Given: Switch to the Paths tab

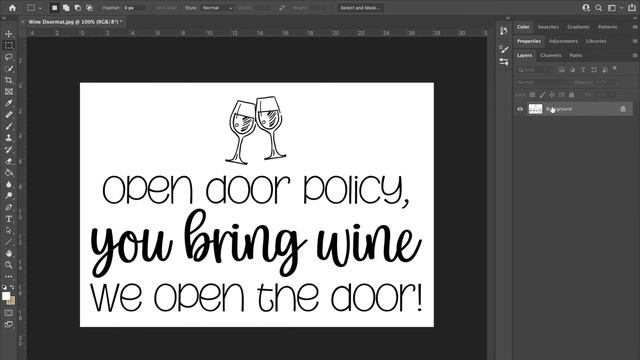Looking at the screenshot, I should 576,56.
